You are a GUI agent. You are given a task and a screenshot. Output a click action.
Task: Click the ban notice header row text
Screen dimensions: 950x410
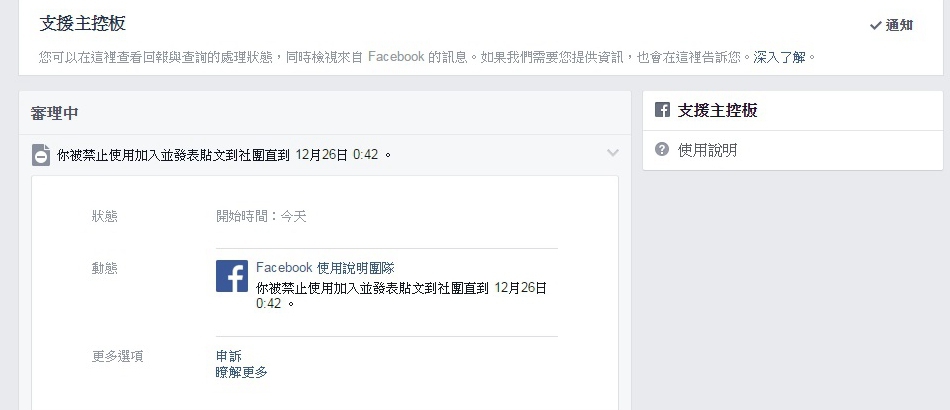224,154
